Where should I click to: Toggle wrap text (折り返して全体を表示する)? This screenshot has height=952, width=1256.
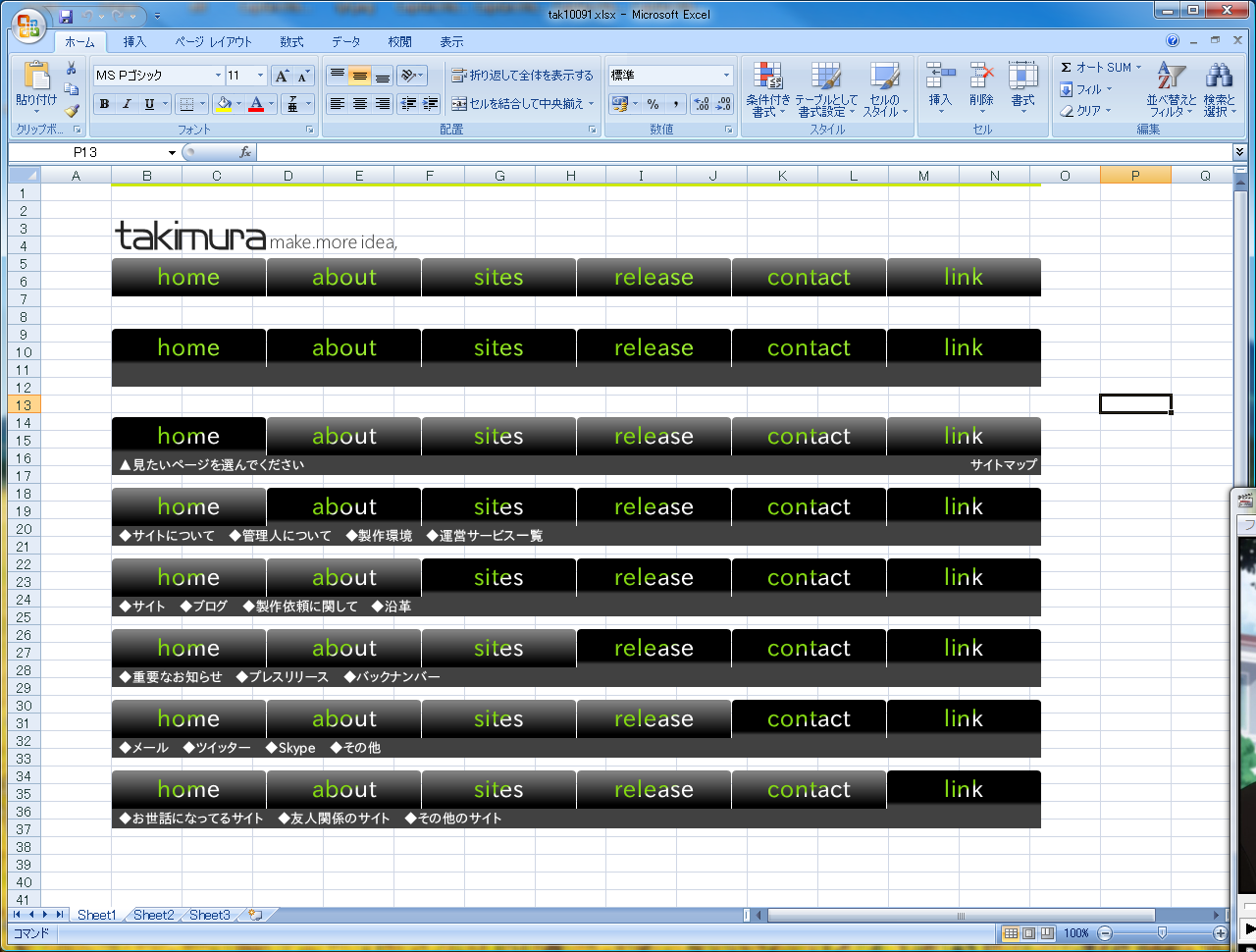522,76
